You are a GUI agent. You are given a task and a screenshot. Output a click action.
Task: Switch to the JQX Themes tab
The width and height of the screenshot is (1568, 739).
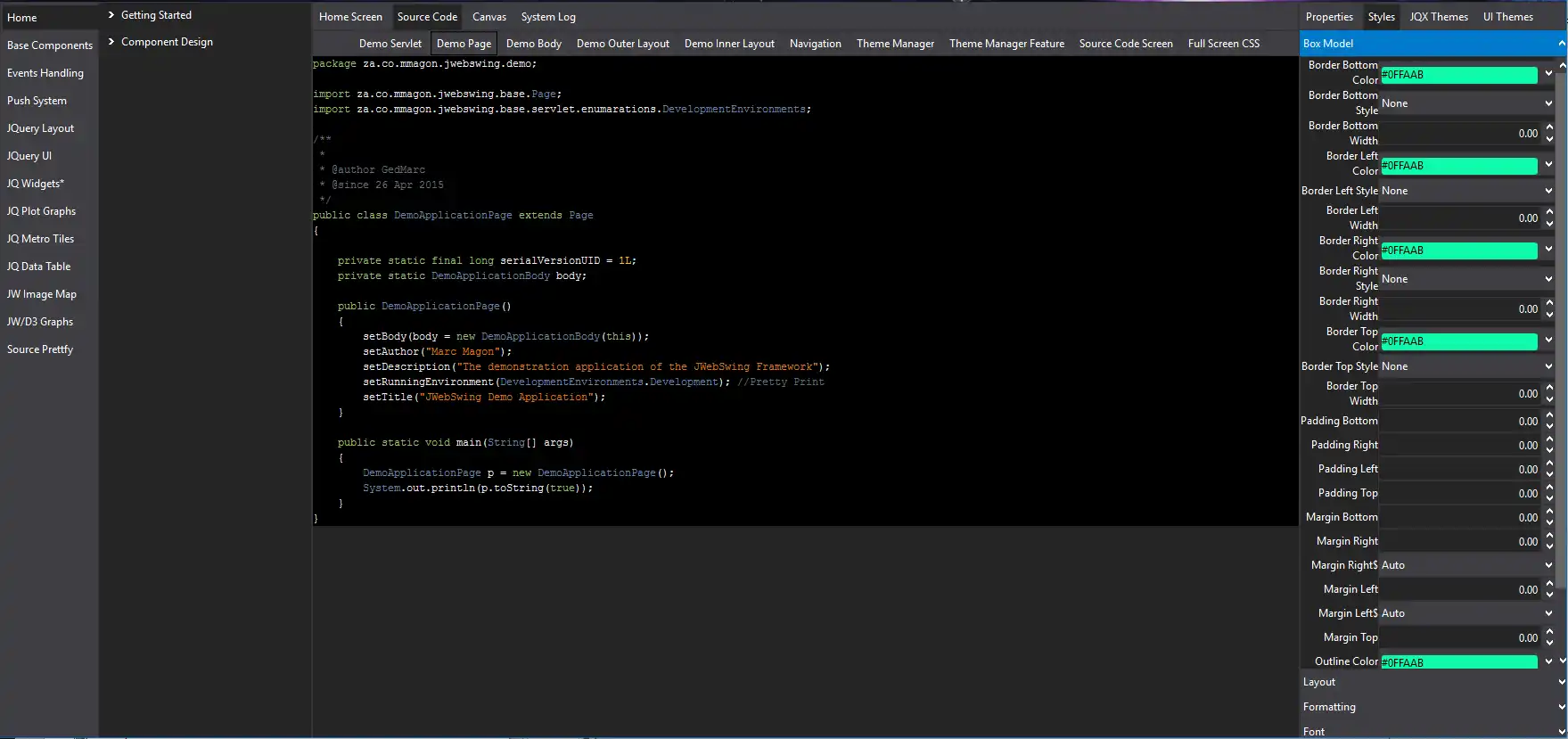[x=1438, y=17]
